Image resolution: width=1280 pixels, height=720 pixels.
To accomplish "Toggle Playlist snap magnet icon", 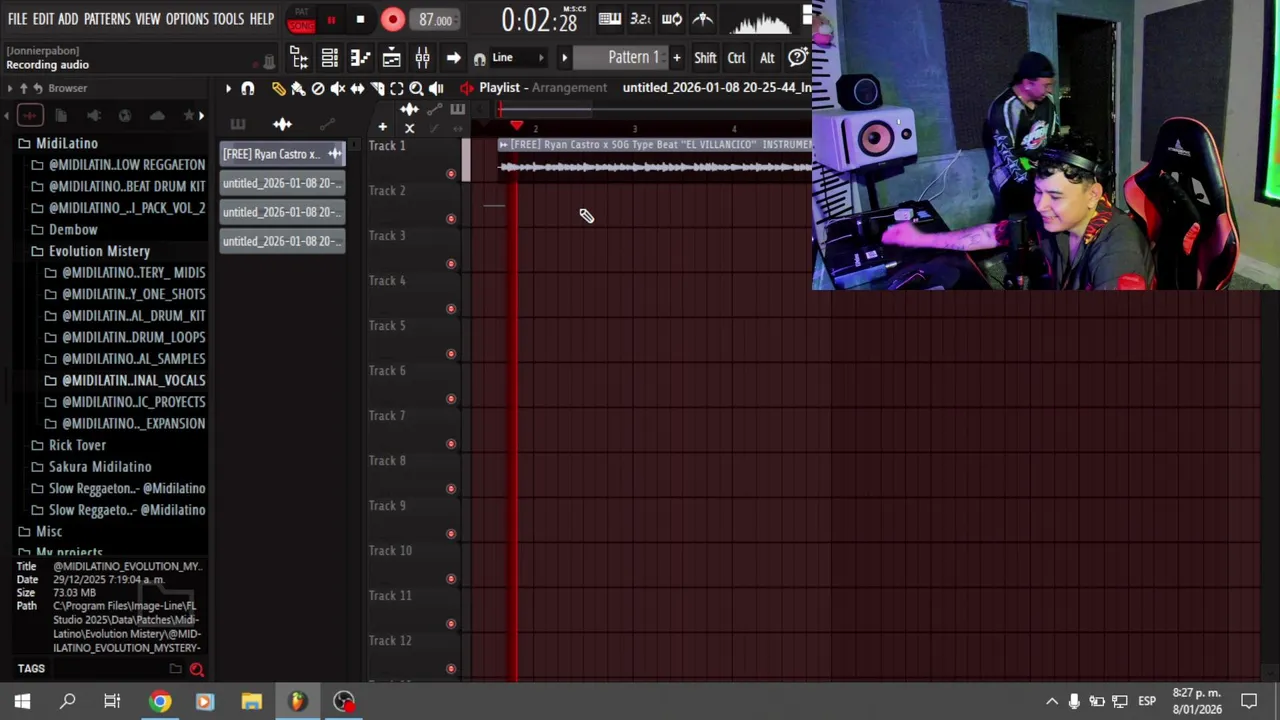I will (248, 89).
